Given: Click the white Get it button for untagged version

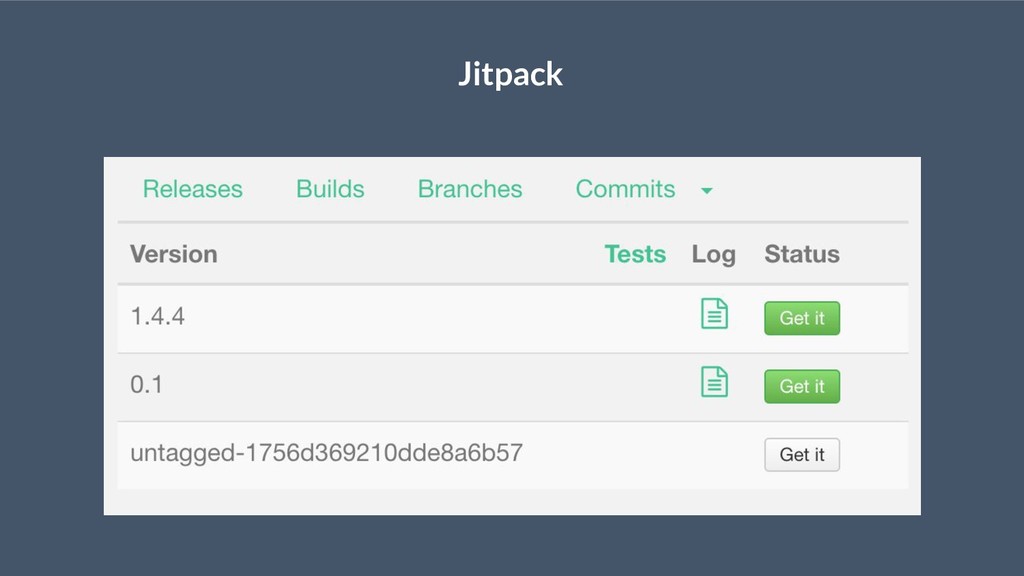Looking at the screenshot, I should (802, 455).
